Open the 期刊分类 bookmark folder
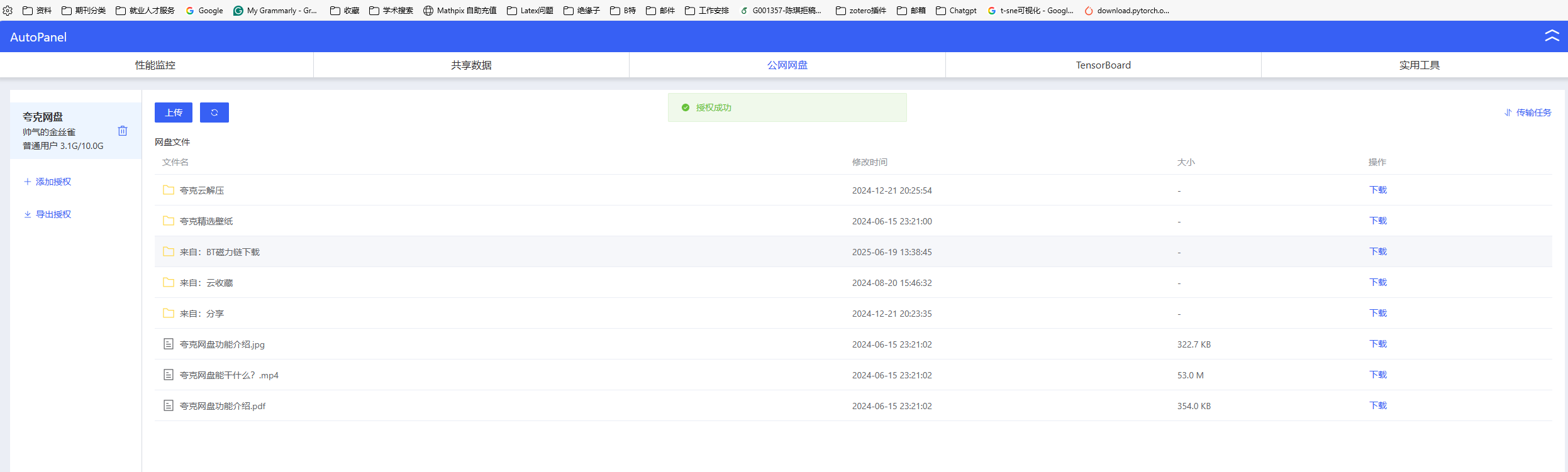 [84, 10]
